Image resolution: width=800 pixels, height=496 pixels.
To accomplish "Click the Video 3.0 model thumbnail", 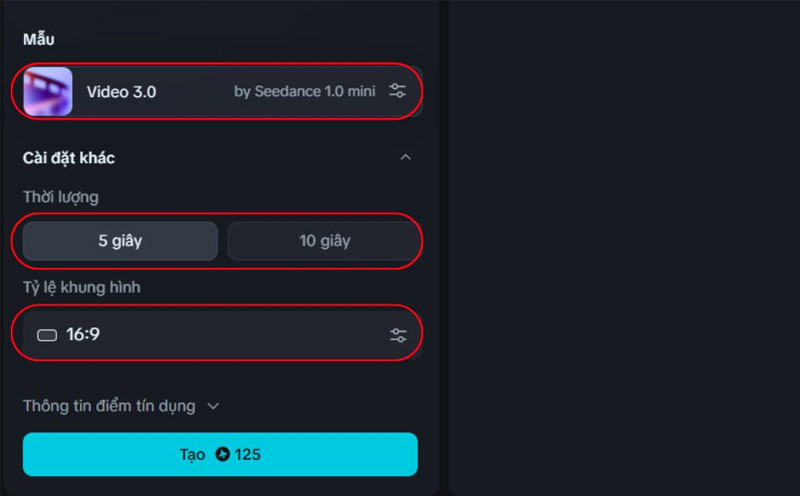I will tap(47, 92).
